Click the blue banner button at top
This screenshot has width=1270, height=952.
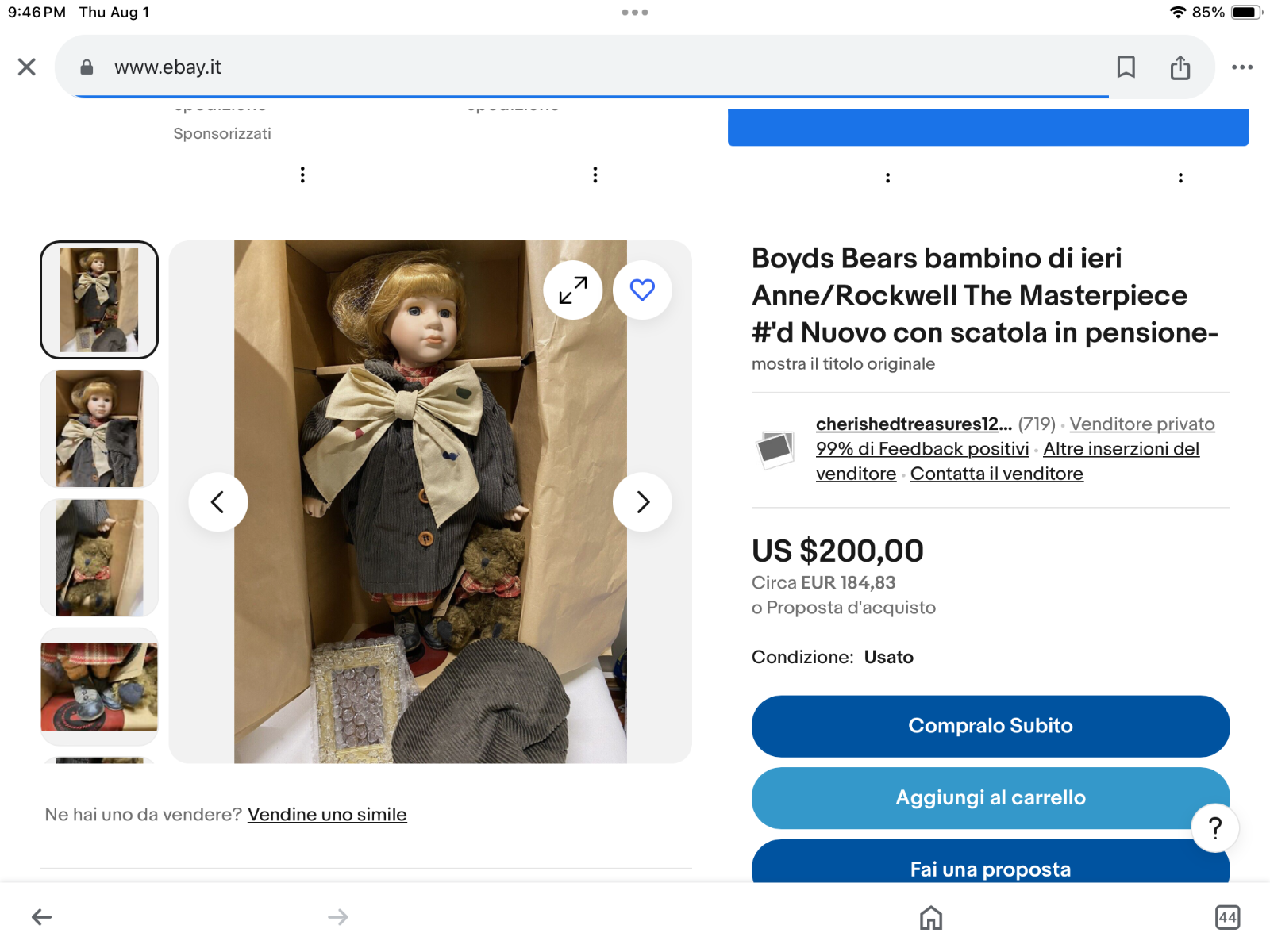988,127
